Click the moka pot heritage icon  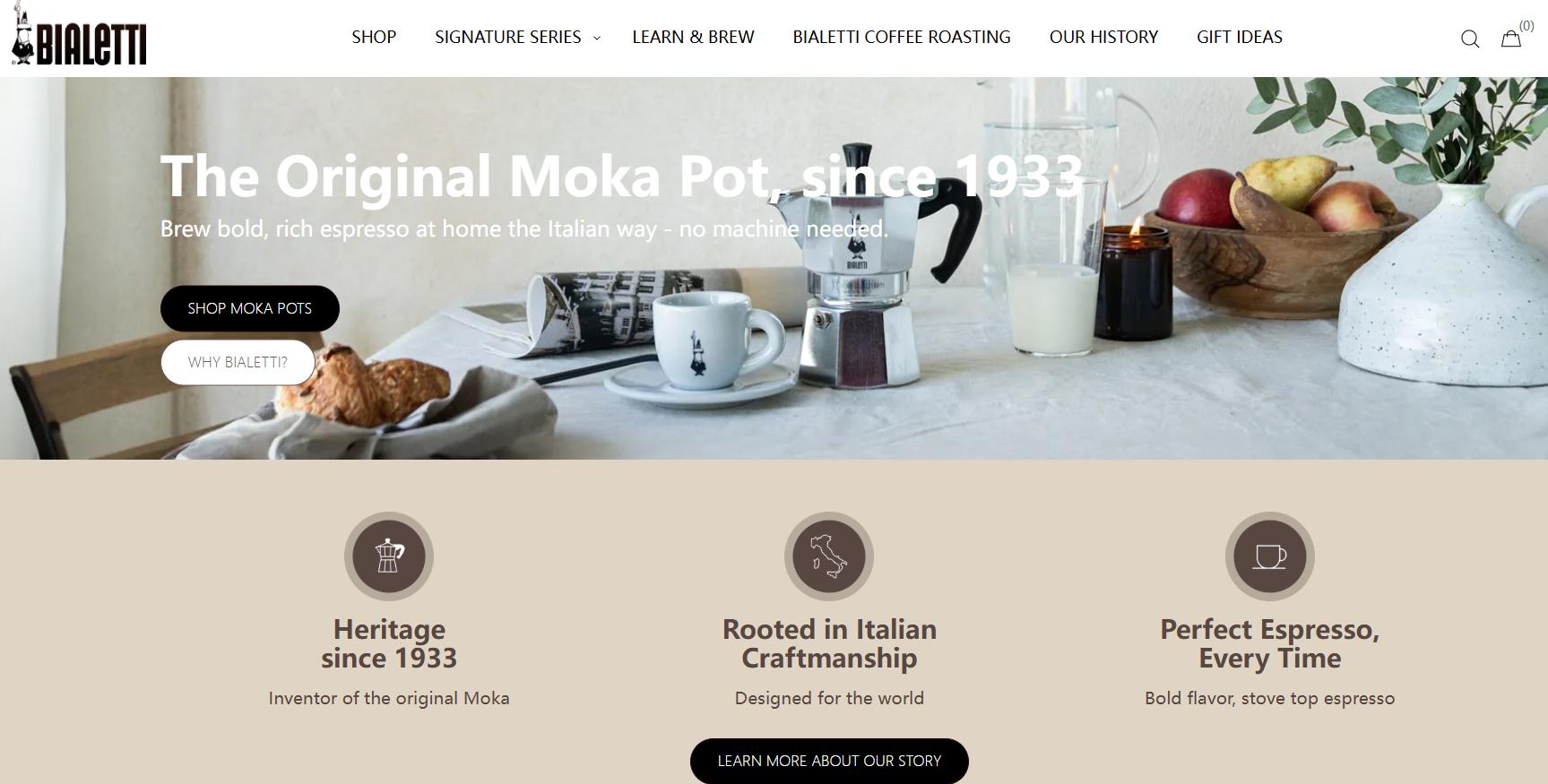click(x=389, y=556)
